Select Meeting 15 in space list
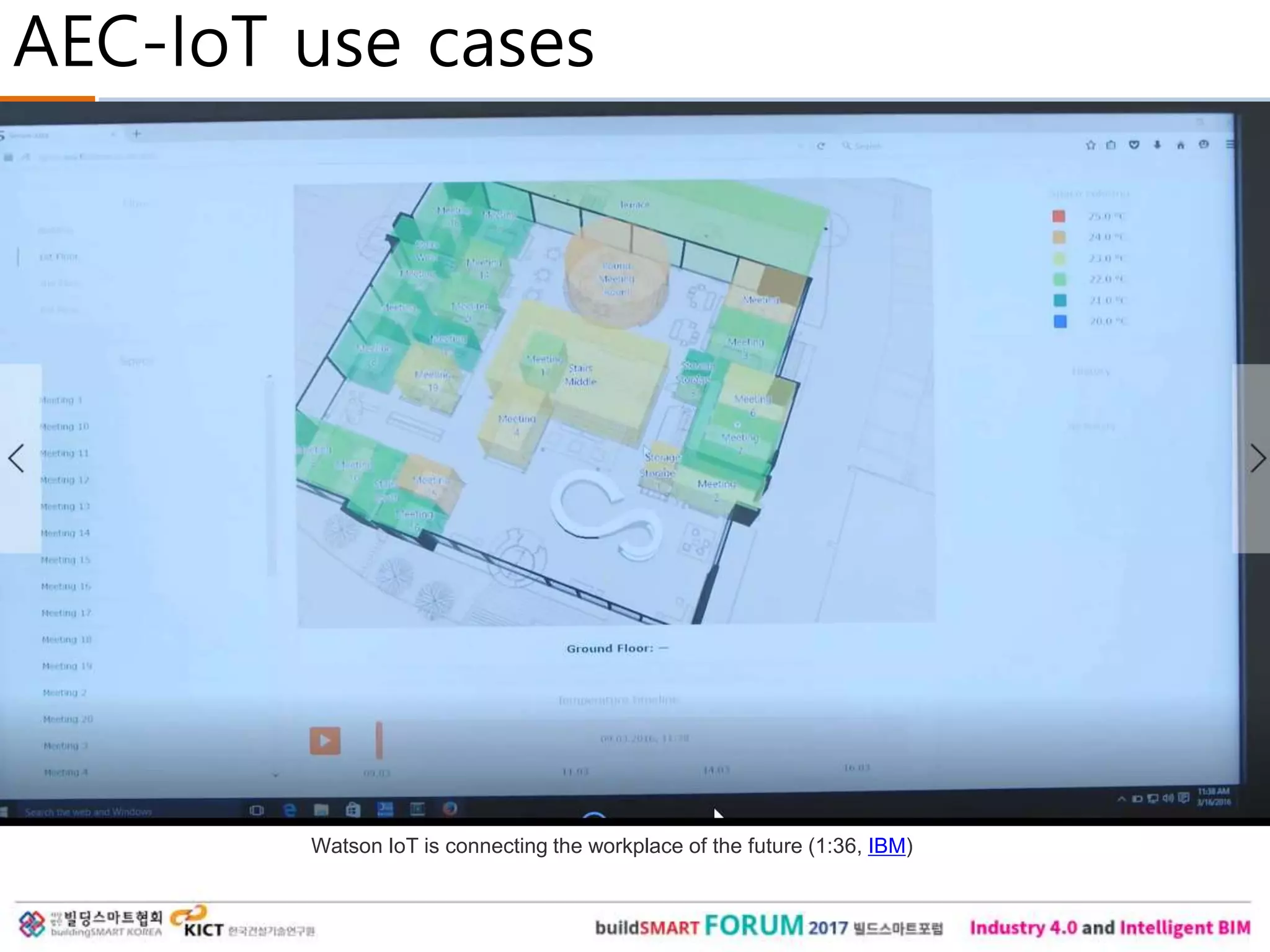 65,560
